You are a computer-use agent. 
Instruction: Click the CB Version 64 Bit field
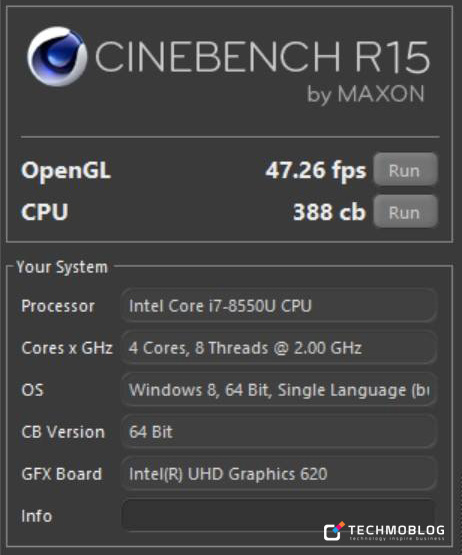point(279,432)
